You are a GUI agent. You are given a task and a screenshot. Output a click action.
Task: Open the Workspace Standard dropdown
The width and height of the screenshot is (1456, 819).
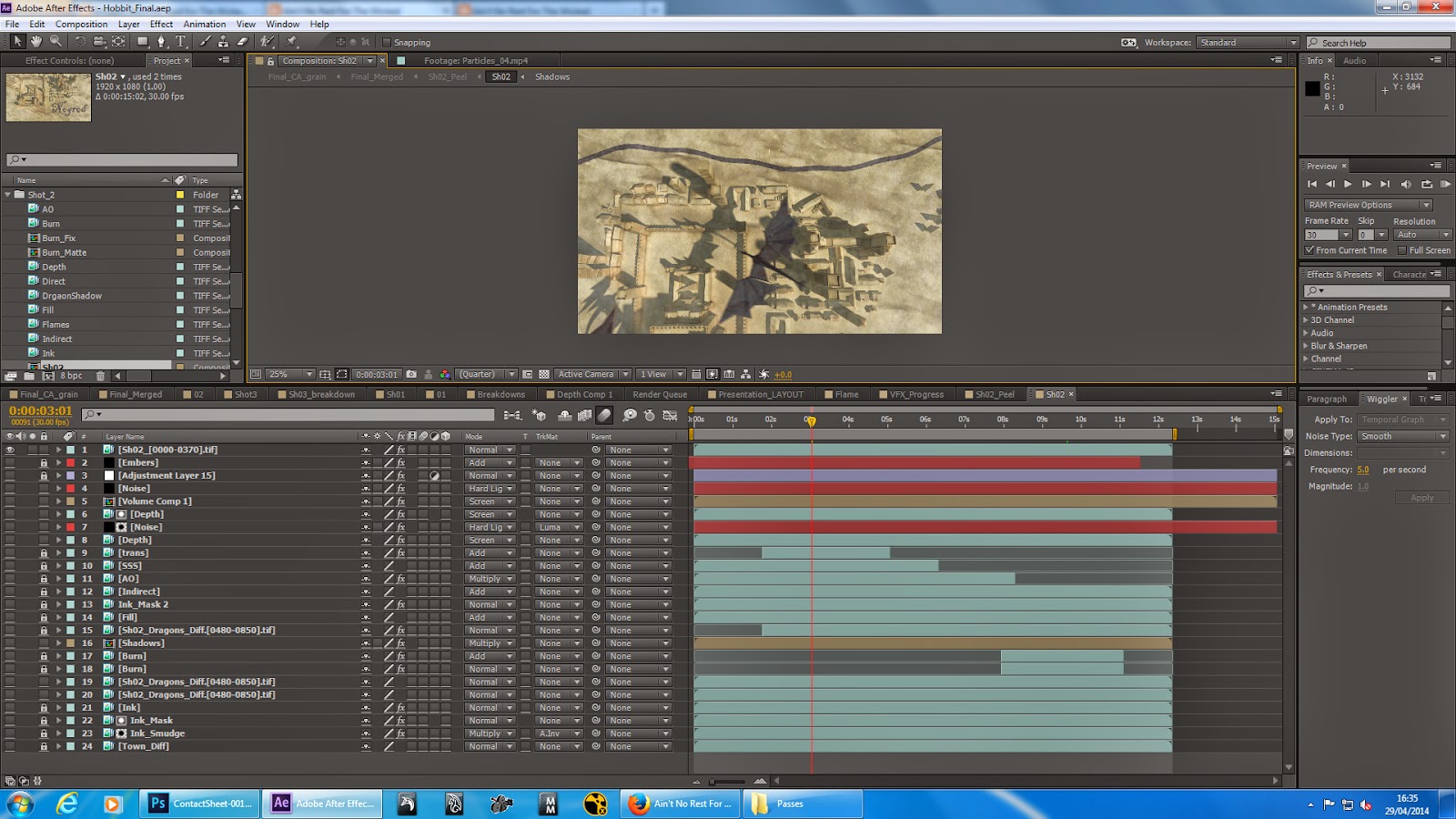click(1249, 43)
